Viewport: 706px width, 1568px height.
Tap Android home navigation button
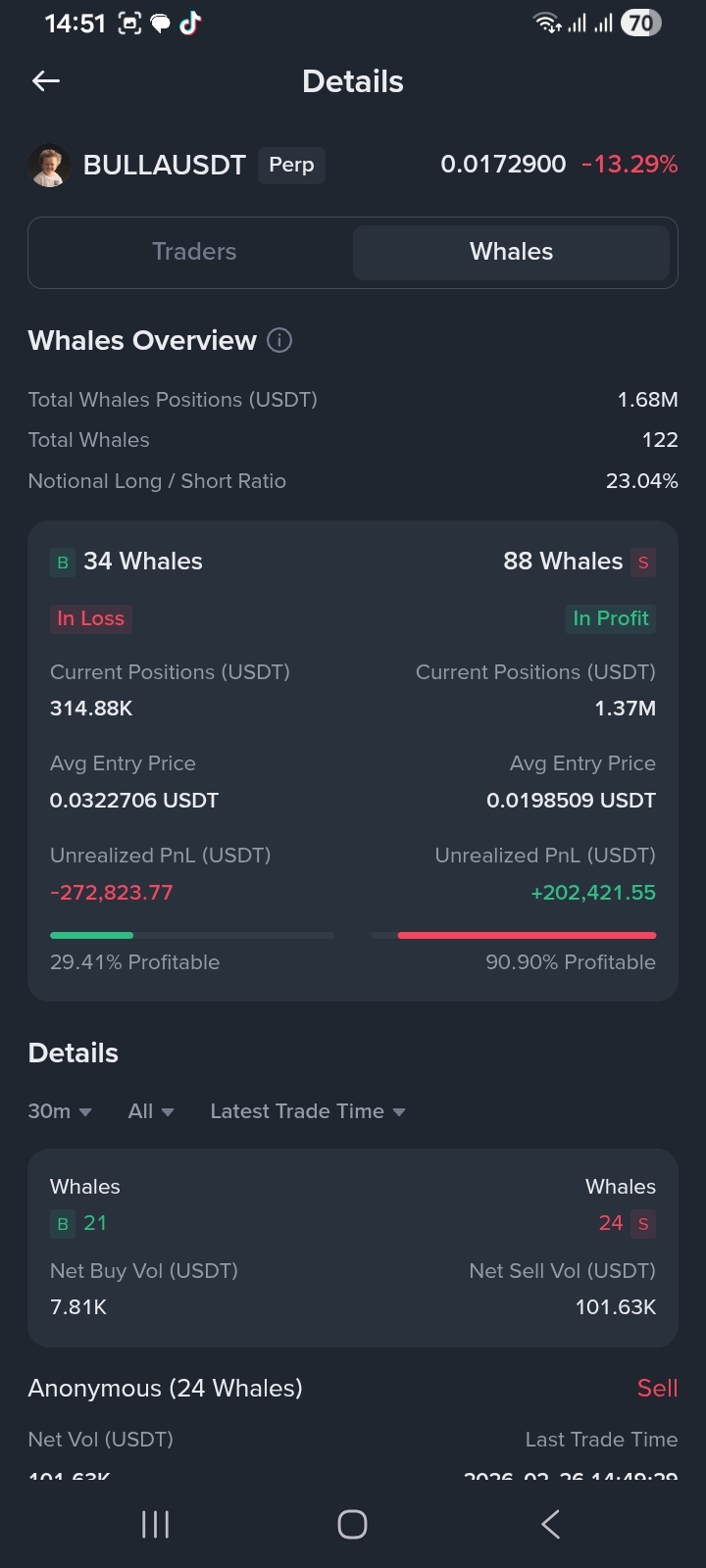point(352,1524)
